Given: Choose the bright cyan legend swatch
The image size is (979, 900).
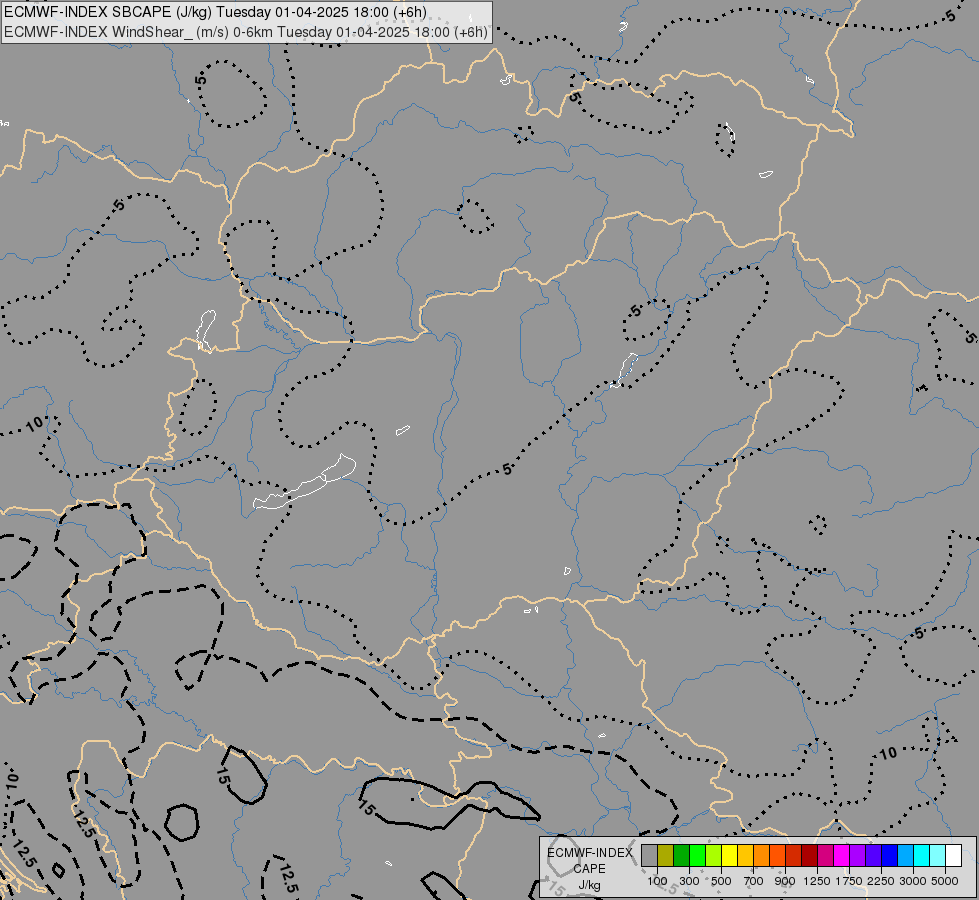Looking at the screenshot, I should (922, 856).
